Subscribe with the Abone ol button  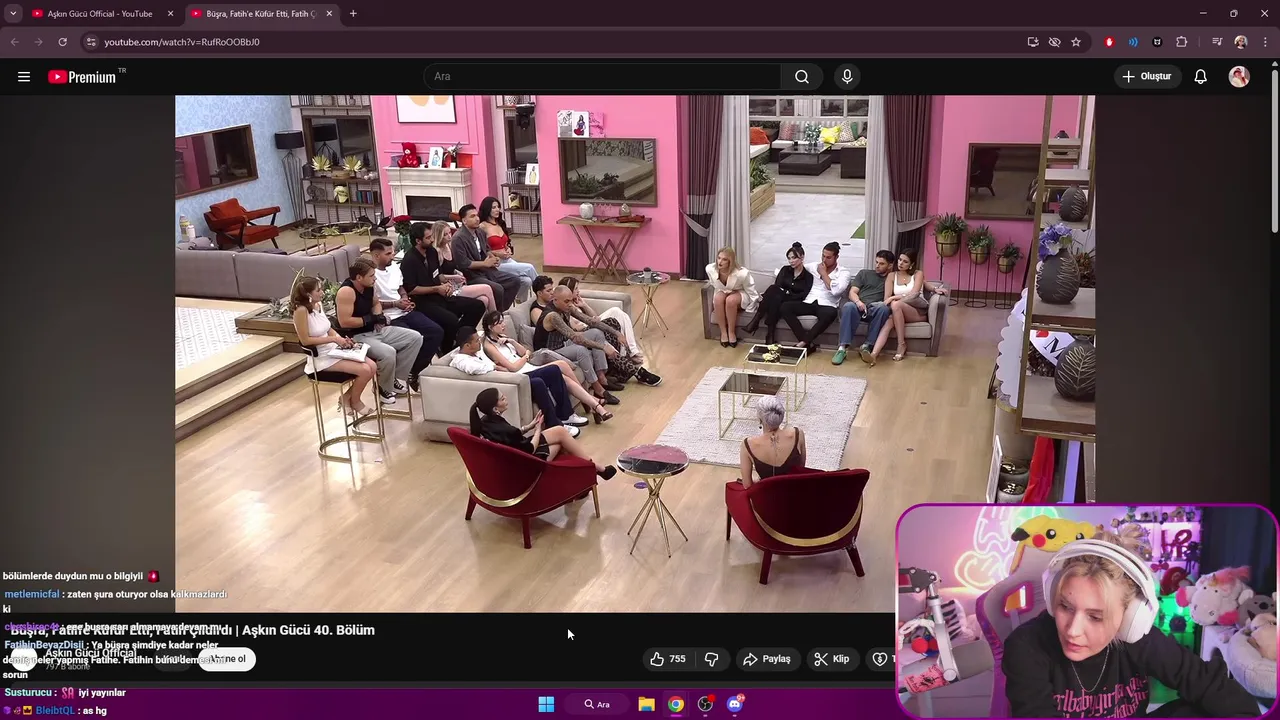tap(227, 659)
